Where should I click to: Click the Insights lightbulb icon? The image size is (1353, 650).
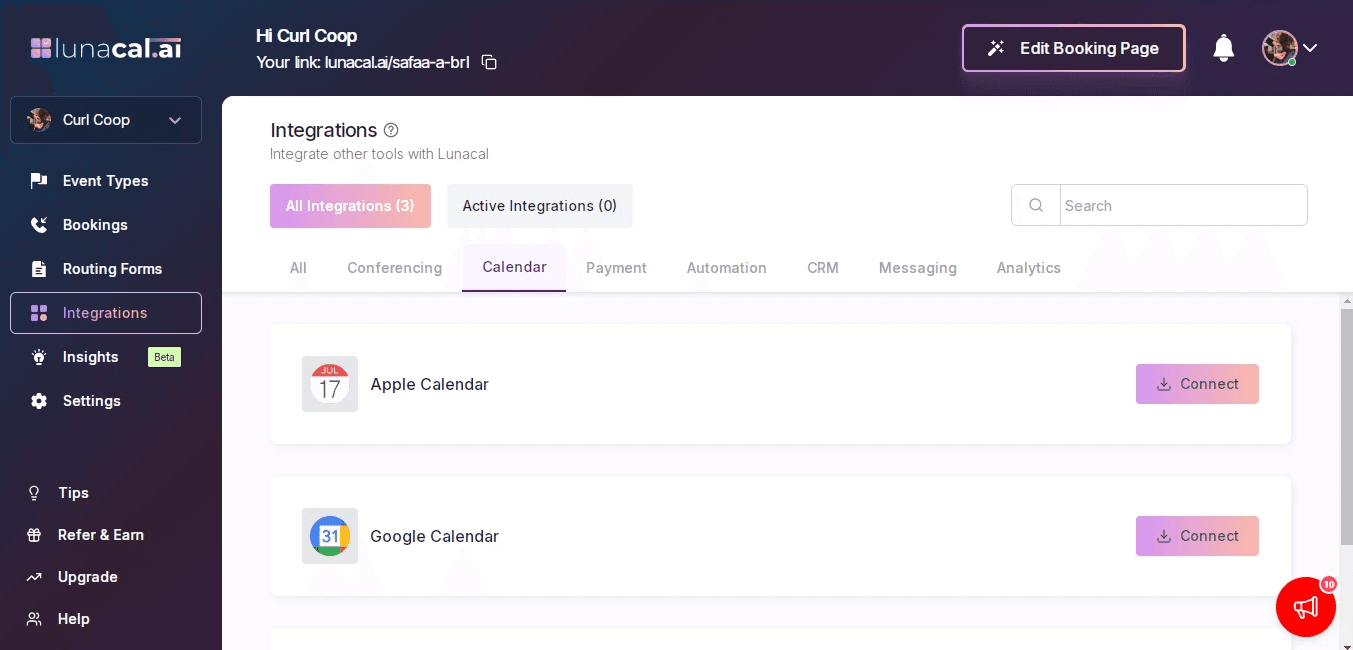(39, 357)
